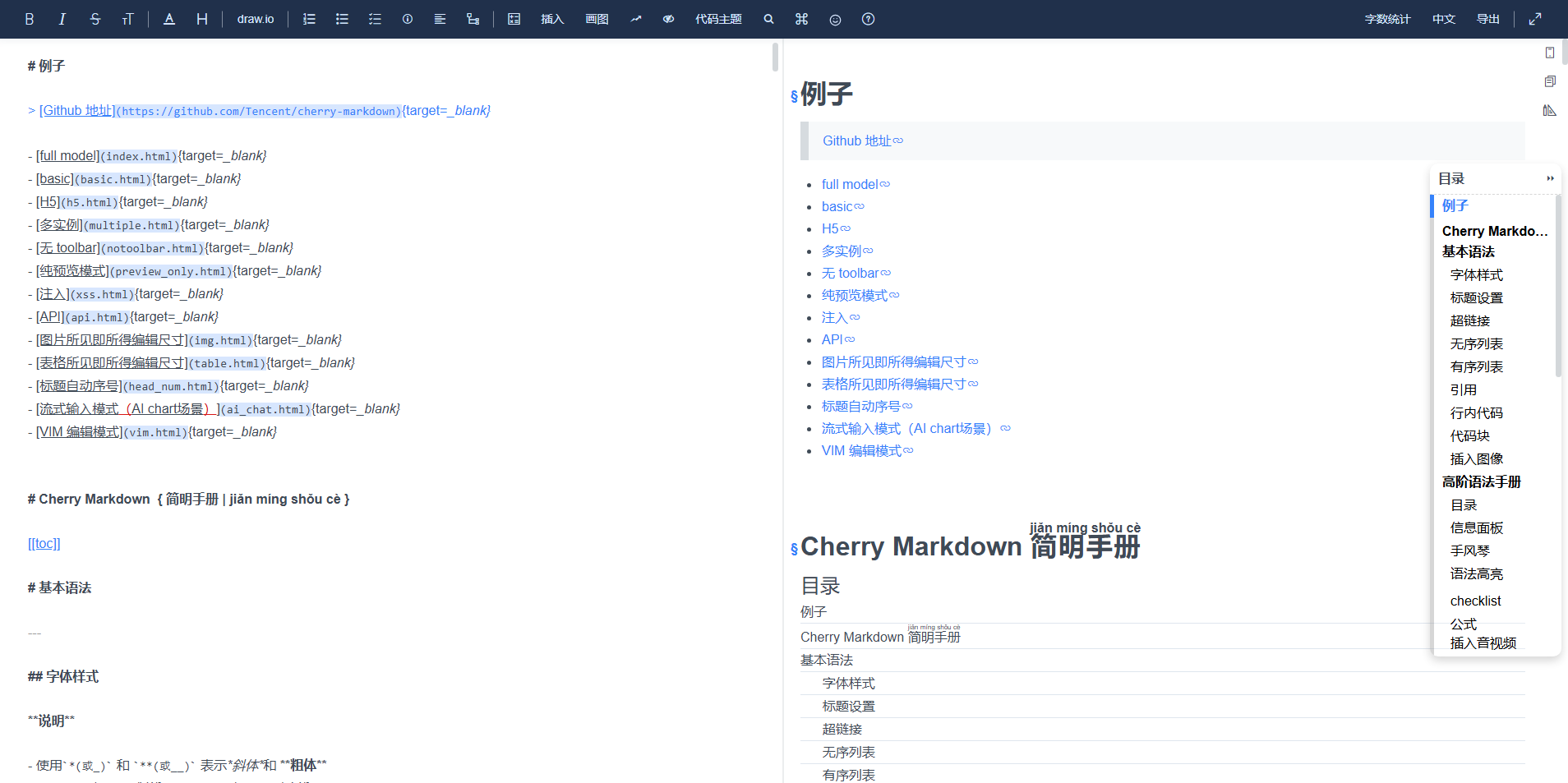
Task: Insert an unordered bullet list
Action: coord(342,19)
